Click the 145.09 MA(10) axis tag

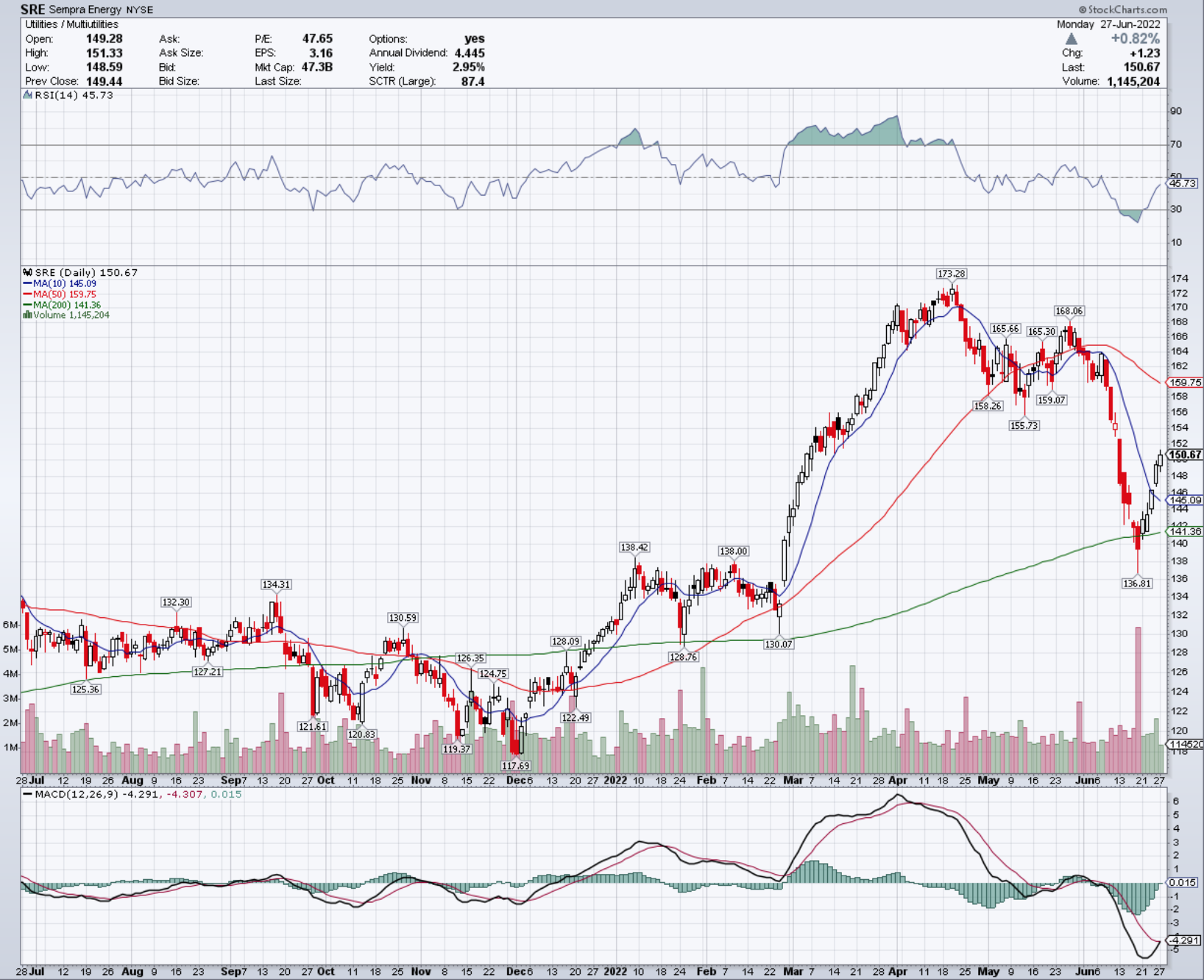[1185, 500]
